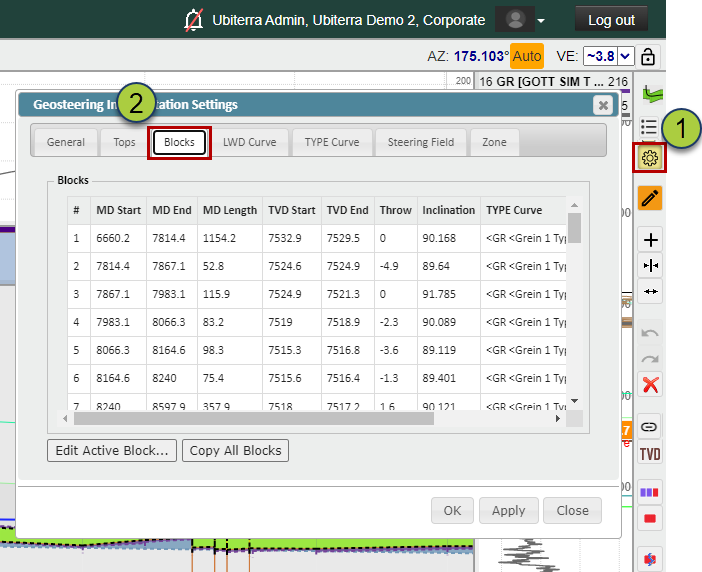Viewport: 702px width, 572px height.
Task: Click the inclination cell 91.785
Action: (449, 294)
